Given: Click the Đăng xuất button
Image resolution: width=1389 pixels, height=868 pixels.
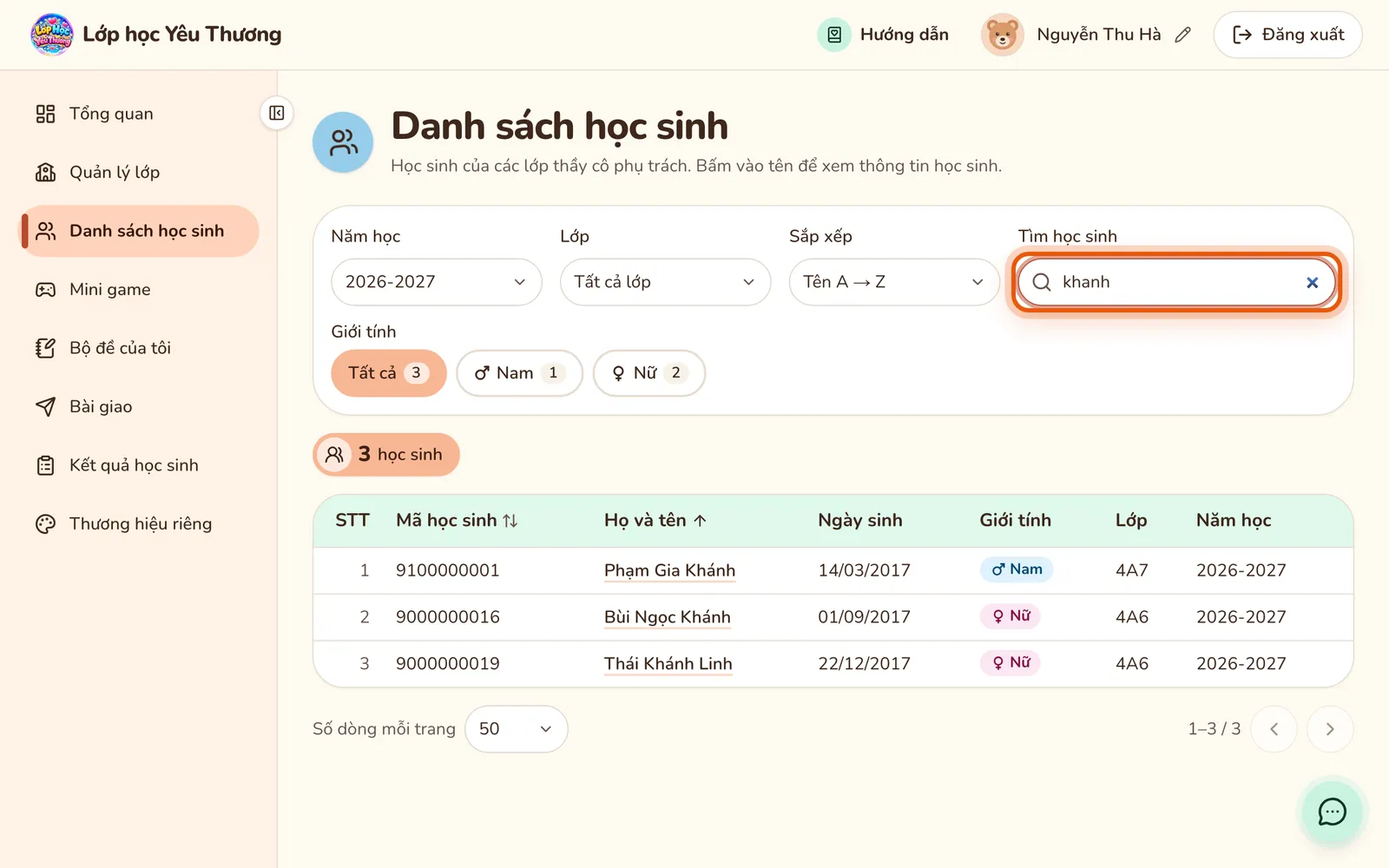Looking at the screenshot, I should pos(1287,35).
